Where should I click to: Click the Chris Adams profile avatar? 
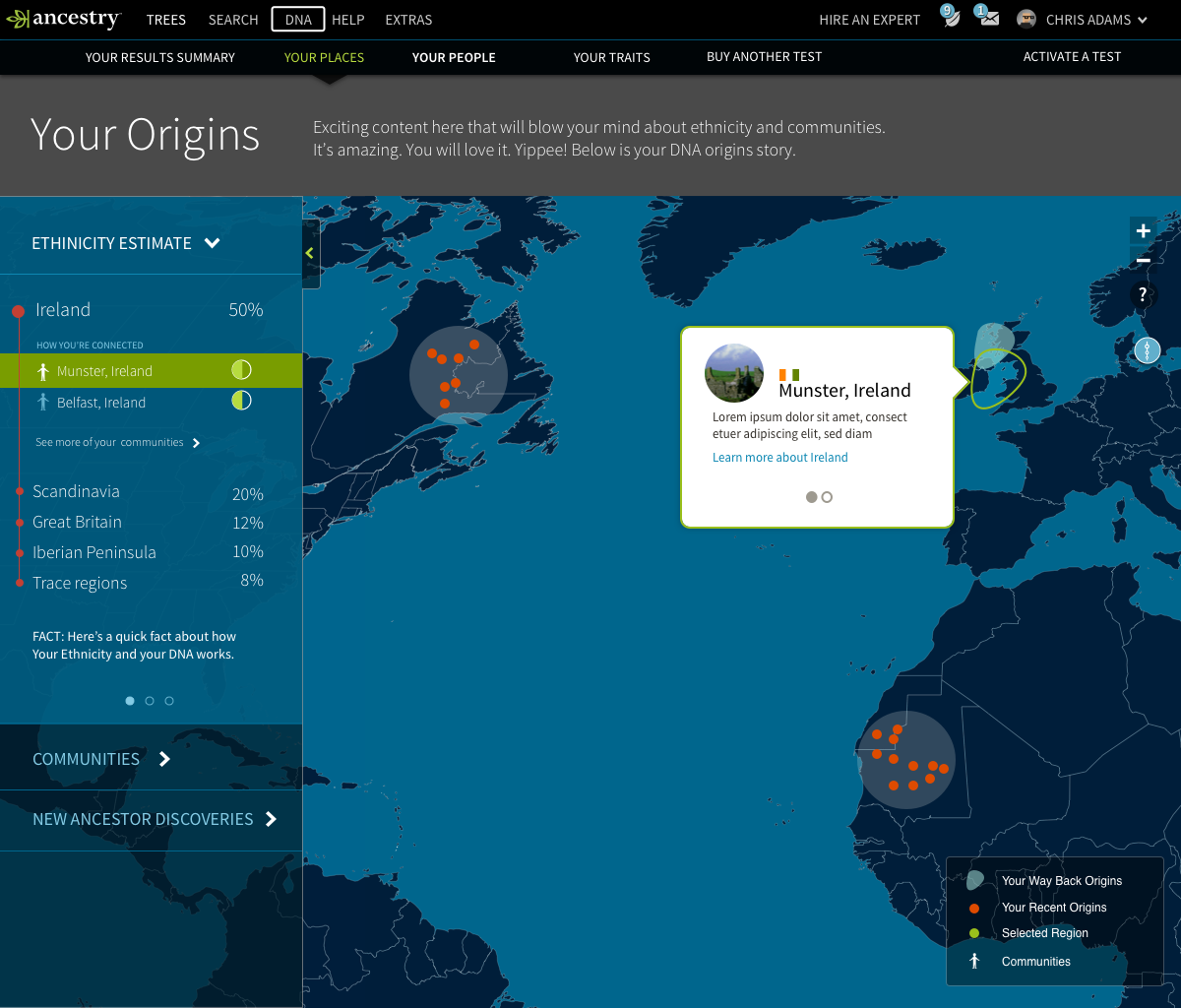coord(1026,19)
